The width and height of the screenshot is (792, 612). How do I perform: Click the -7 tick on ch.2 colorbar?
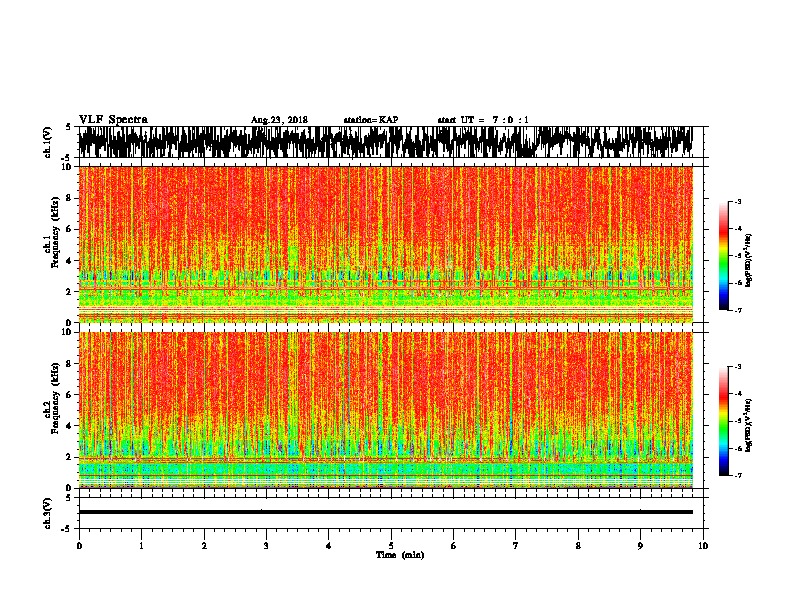[738, 476]
